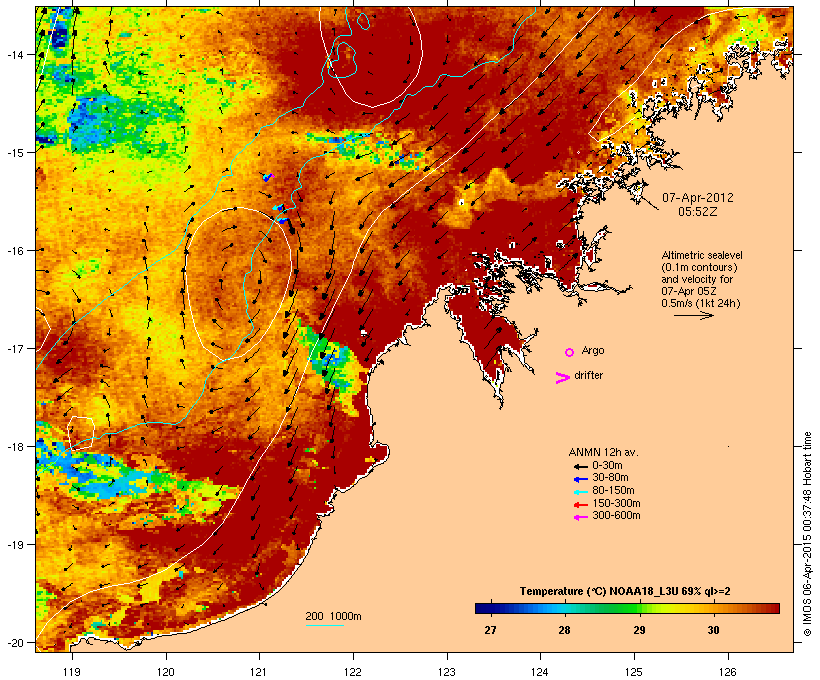The image size is (820, 680).
Task: Click the latitude label -14
Action: coord(15,54)
